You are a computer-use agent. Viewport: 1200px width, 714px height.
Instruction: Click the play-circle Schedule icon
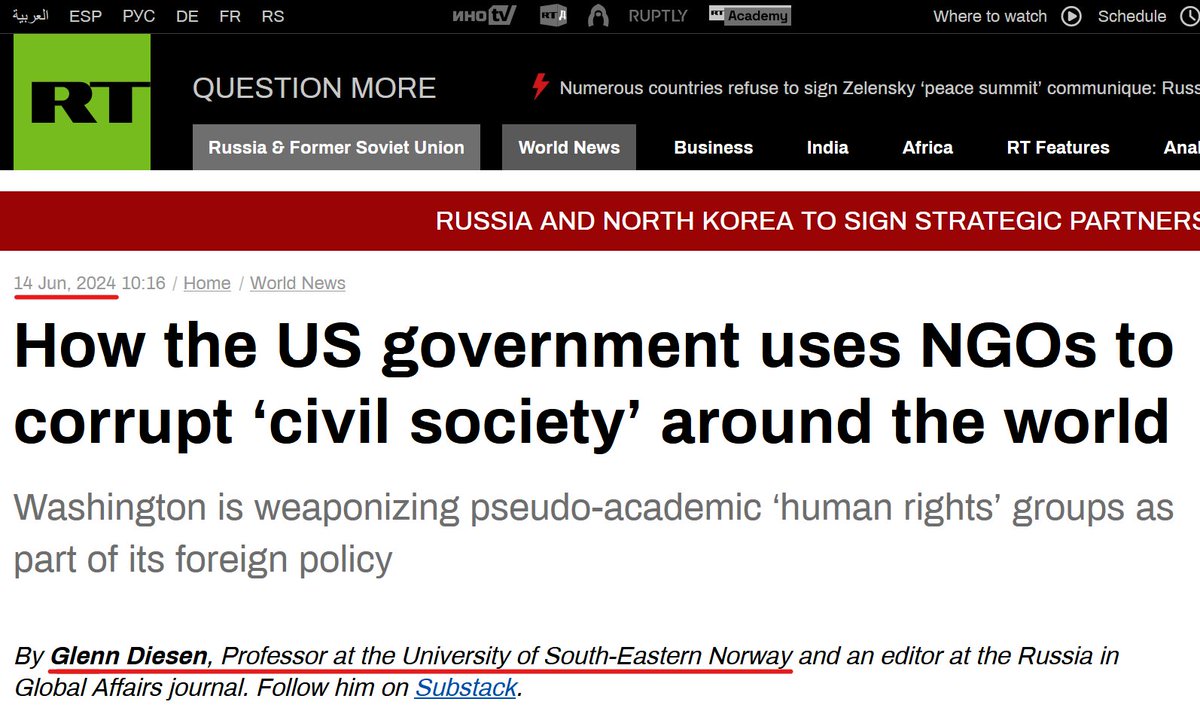(x=1071, y=16)
